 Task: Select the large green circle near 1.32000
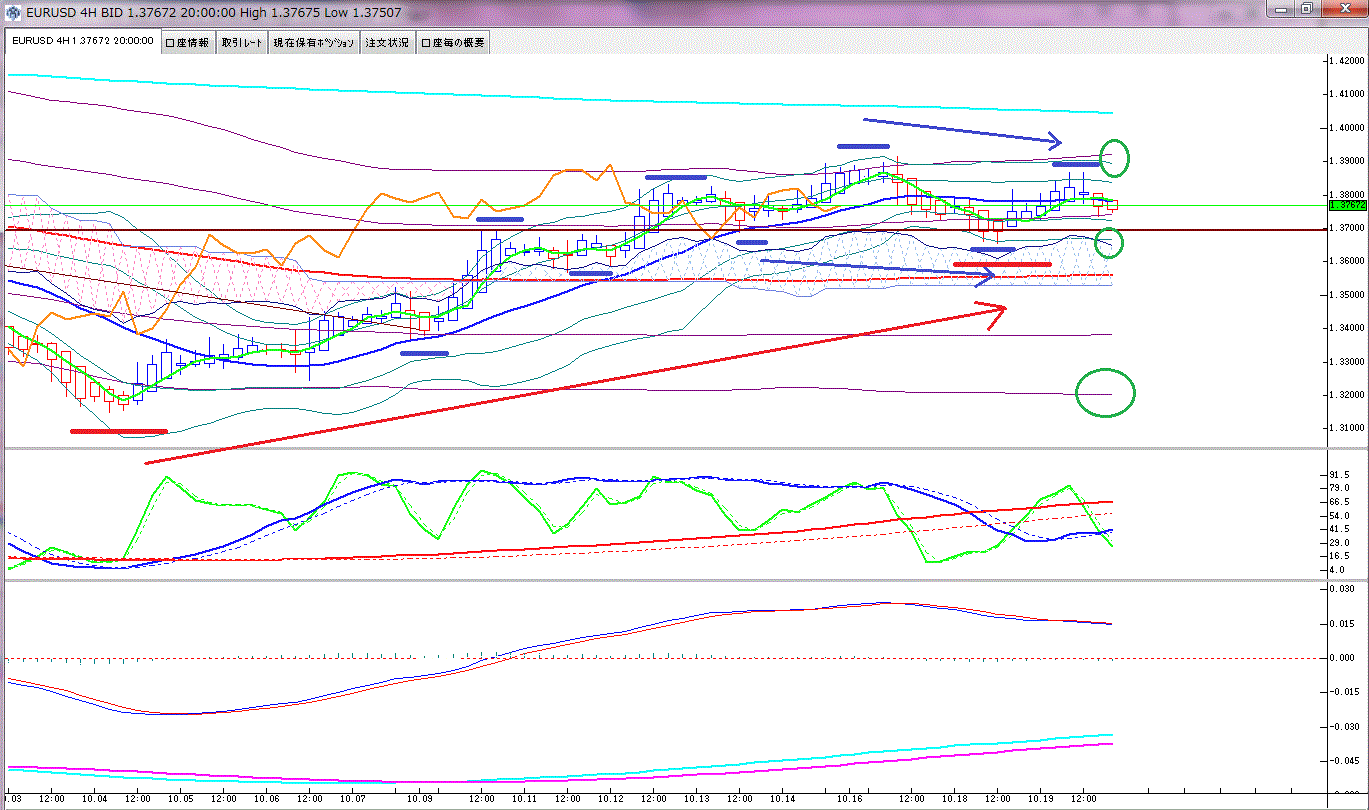tap(1105, 393)
